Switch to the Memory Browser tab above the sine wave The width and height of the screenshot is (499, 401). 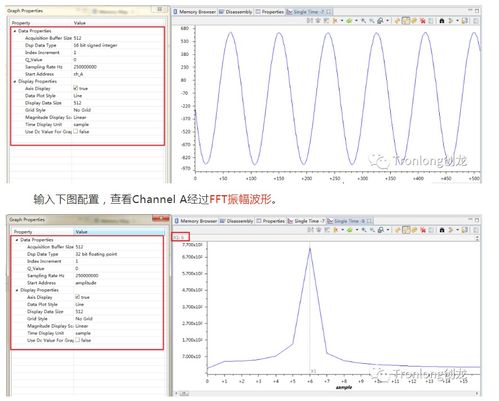click(194, 12)
